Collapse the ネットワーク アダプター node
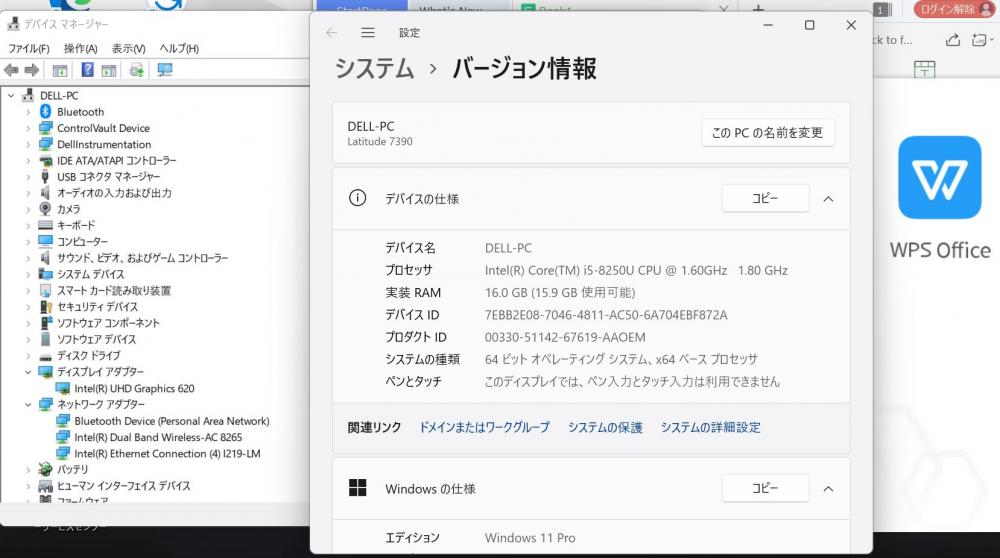The width and height of the screenshot is (1000, 558). pyautogui.click(x=28, y=404)
